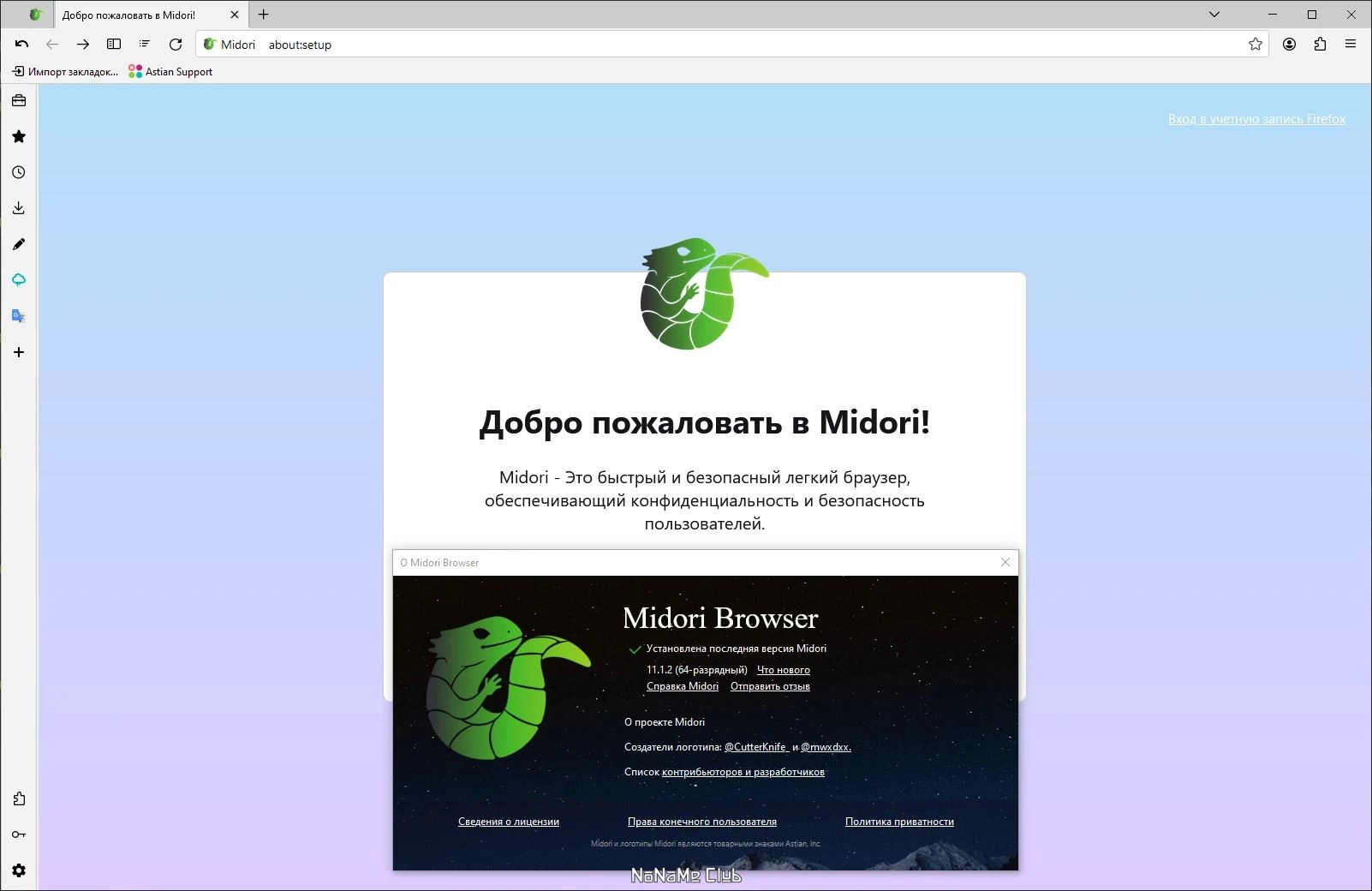
Task: Click the version text '11.1.2 (64-разрядный)'
Action: click(697, 670)
